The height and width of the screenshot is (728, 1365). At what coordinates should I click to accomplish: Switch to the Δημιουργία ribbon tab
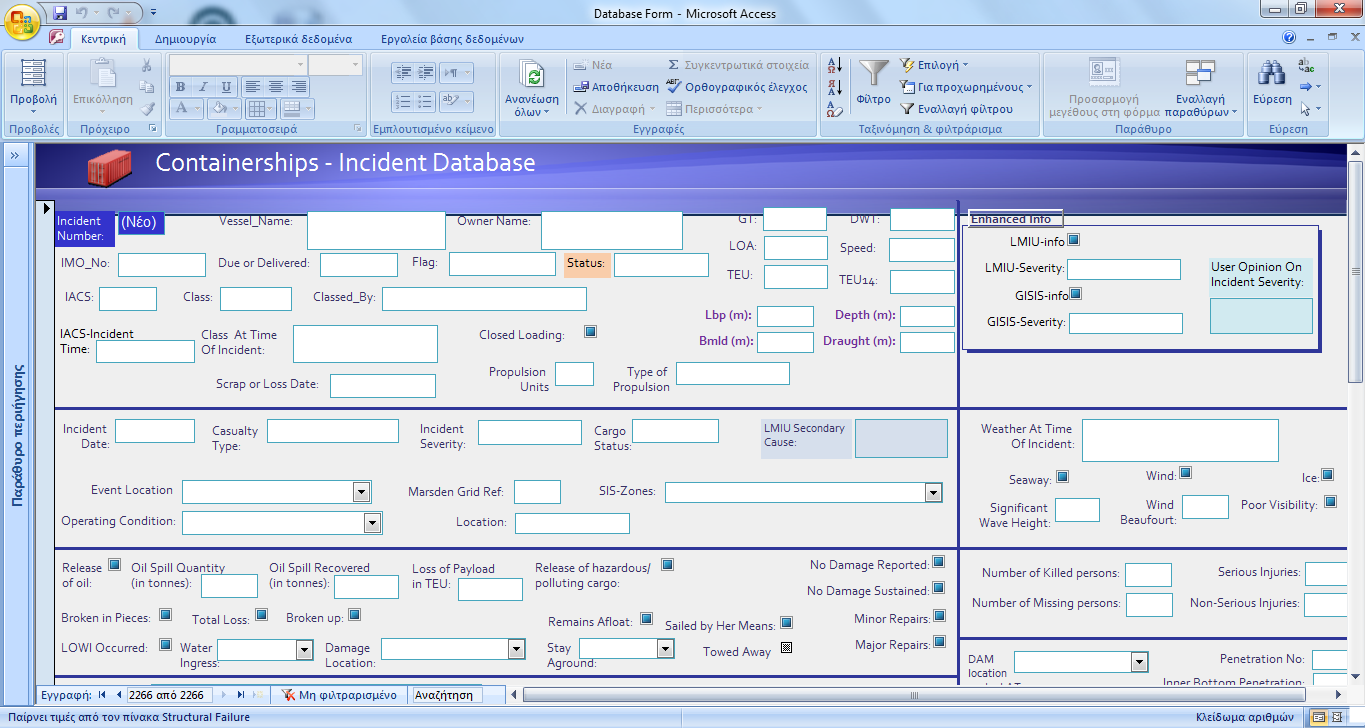186,39
